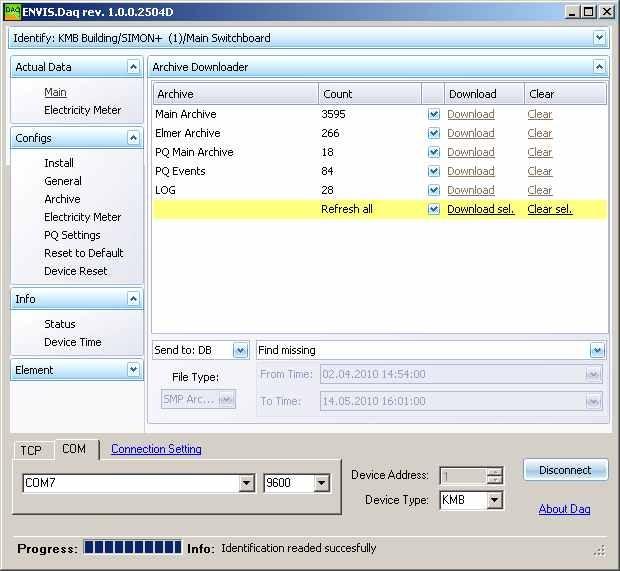Click the Device Address spinner arrows
The image size is (620, 571).
[495, 475]
